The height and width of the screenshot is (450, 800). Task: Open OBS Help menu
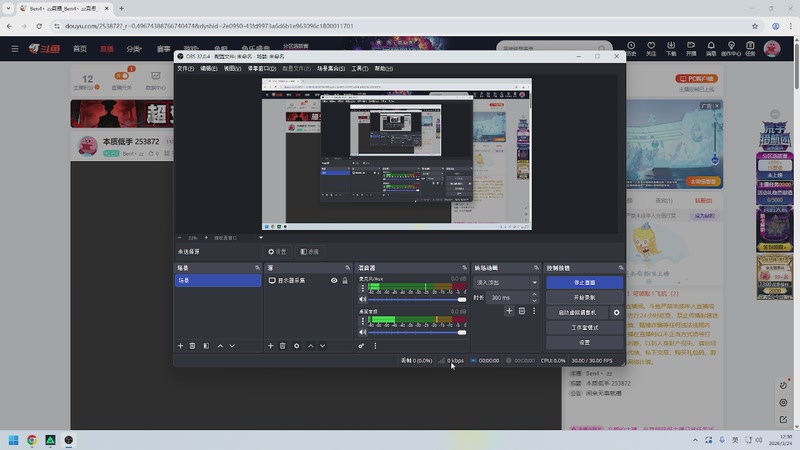click(384, 68)
